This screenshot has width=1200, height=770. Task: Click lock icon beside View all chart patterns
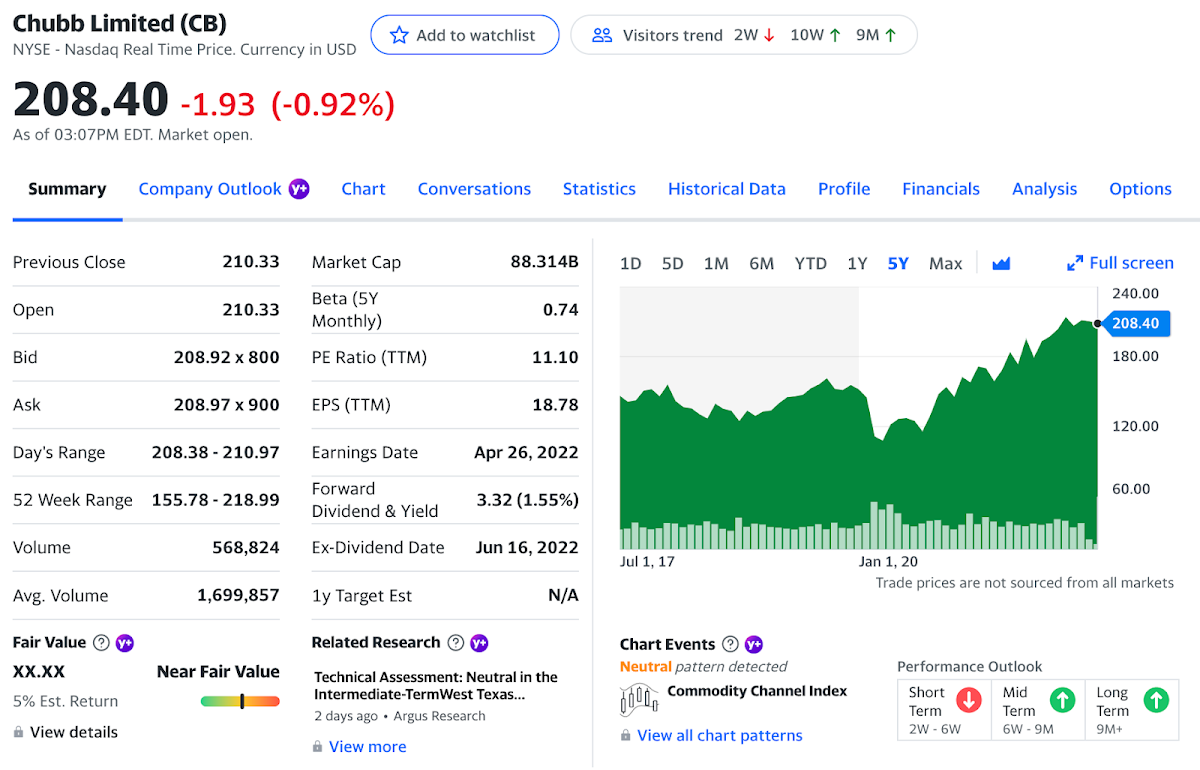(x=626, y=736)
